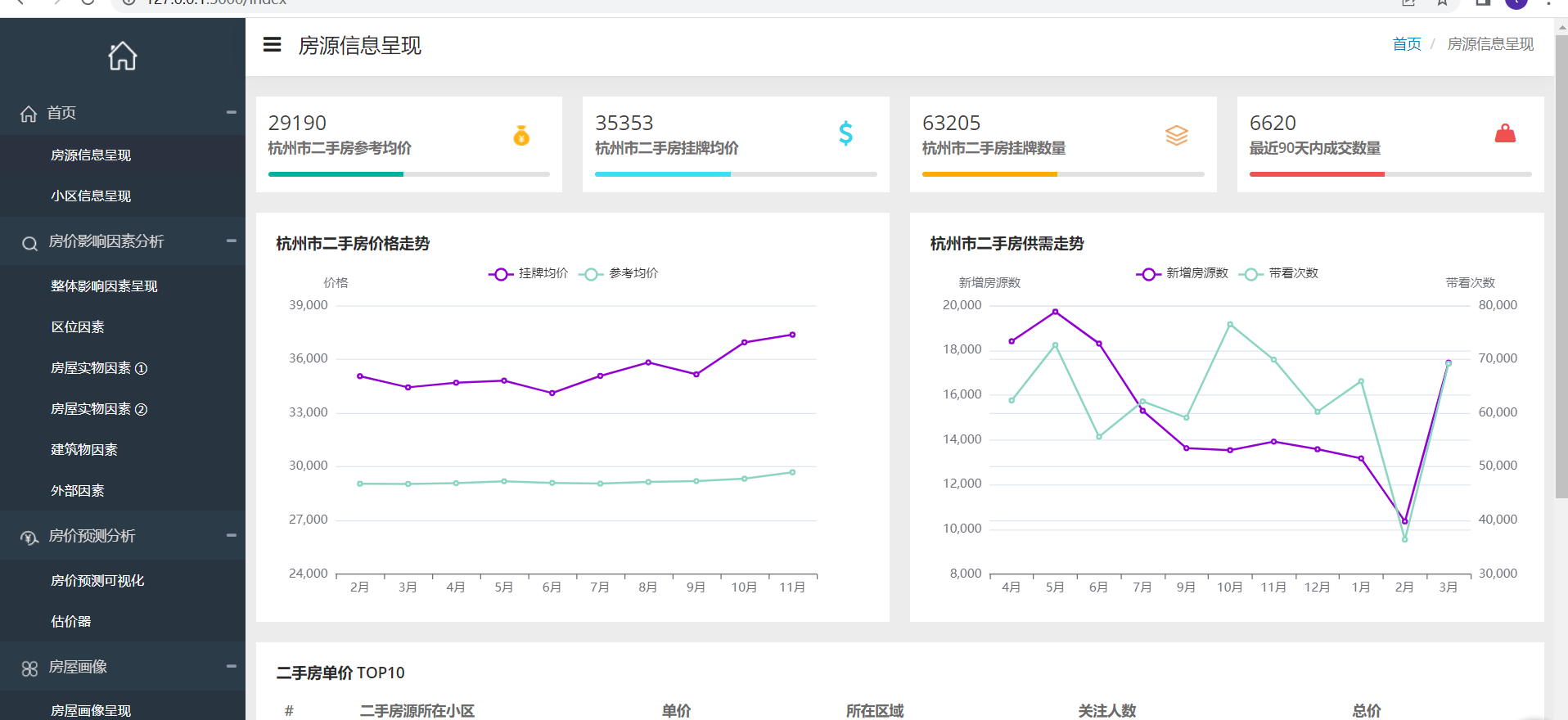
Task: Click the 11月 listing price data point
Action: click(x=792, y=335)
